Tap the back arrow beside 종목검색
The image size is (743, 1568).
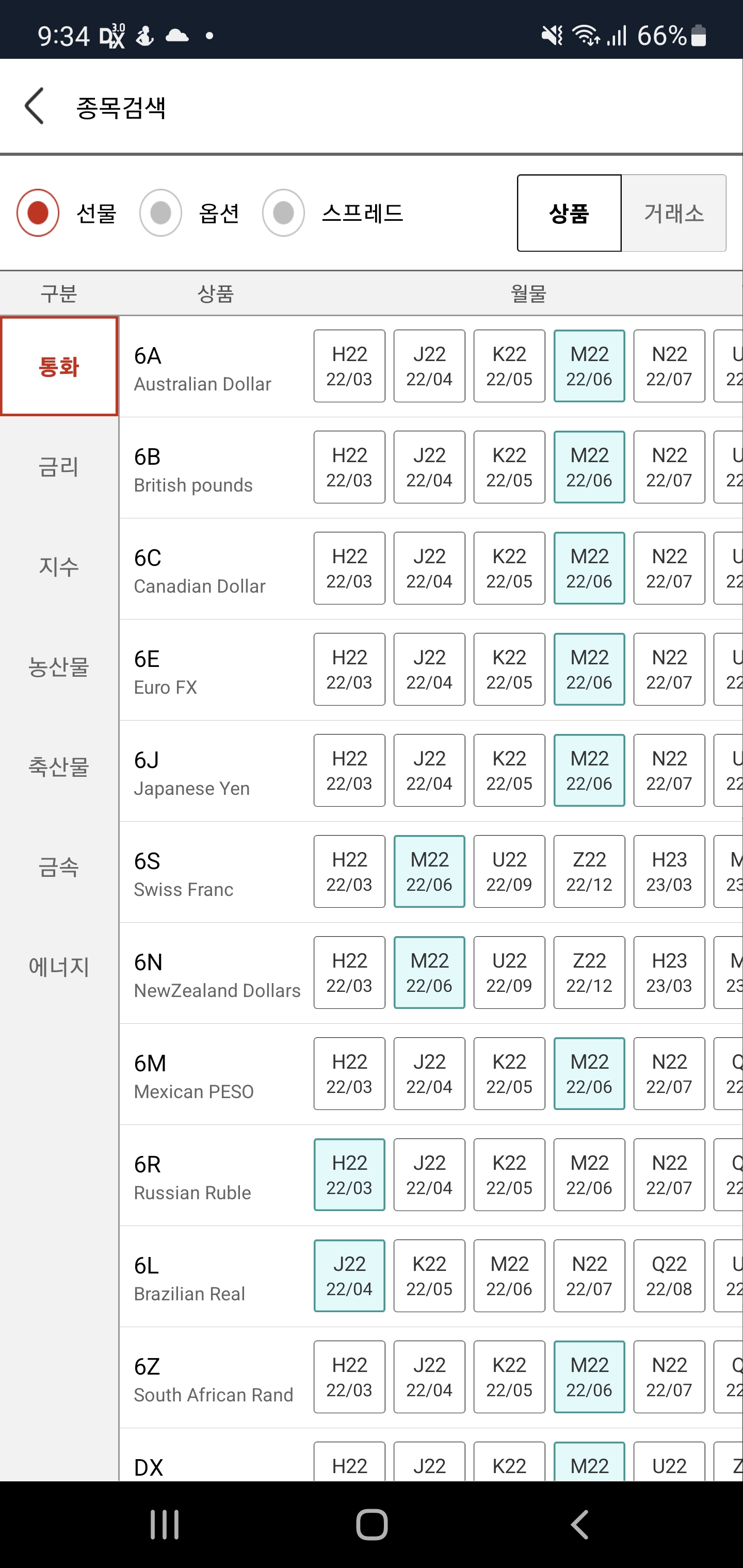[35, 106]
